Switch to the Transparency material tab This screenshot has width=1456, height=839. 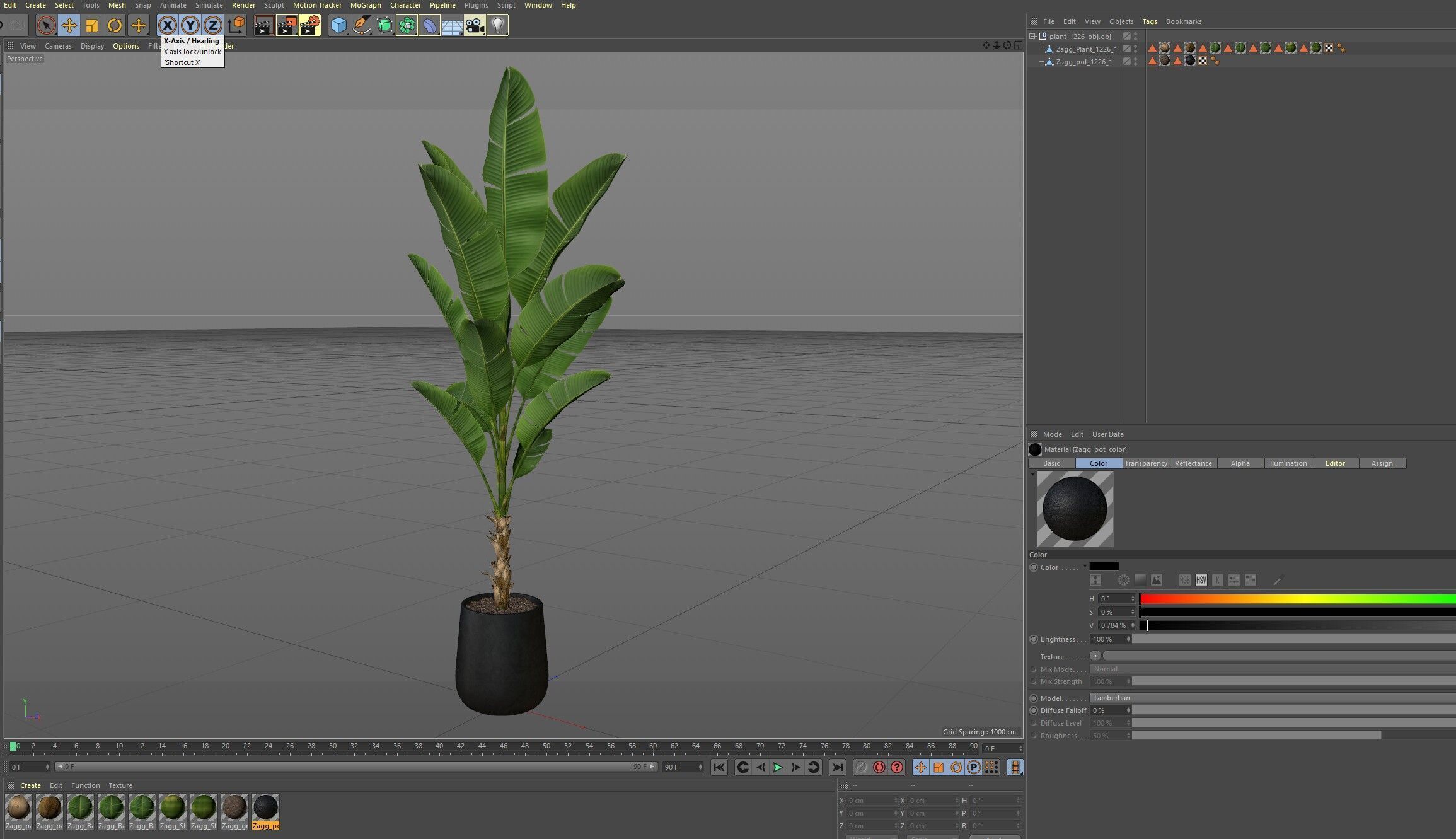click(x=1146, y=463)
